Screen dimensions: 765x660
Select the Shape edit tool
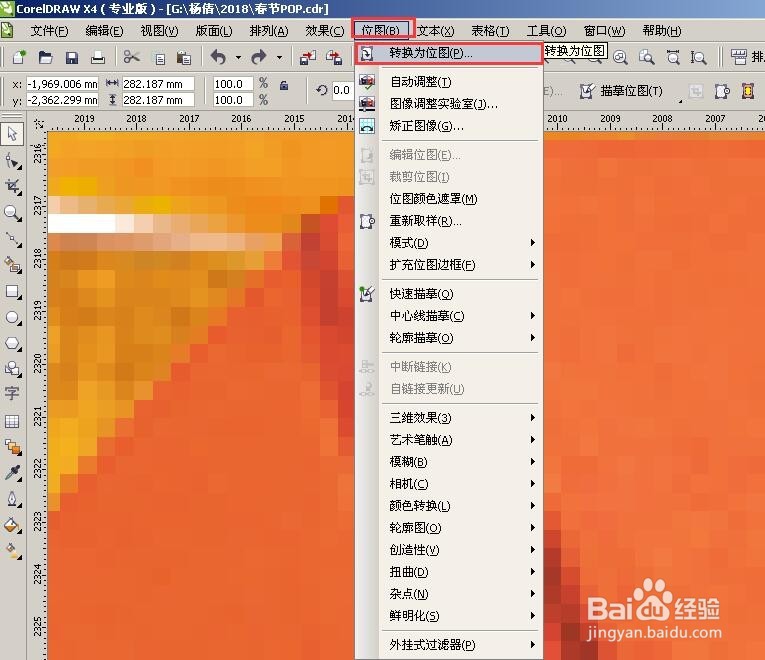(12, 160)
